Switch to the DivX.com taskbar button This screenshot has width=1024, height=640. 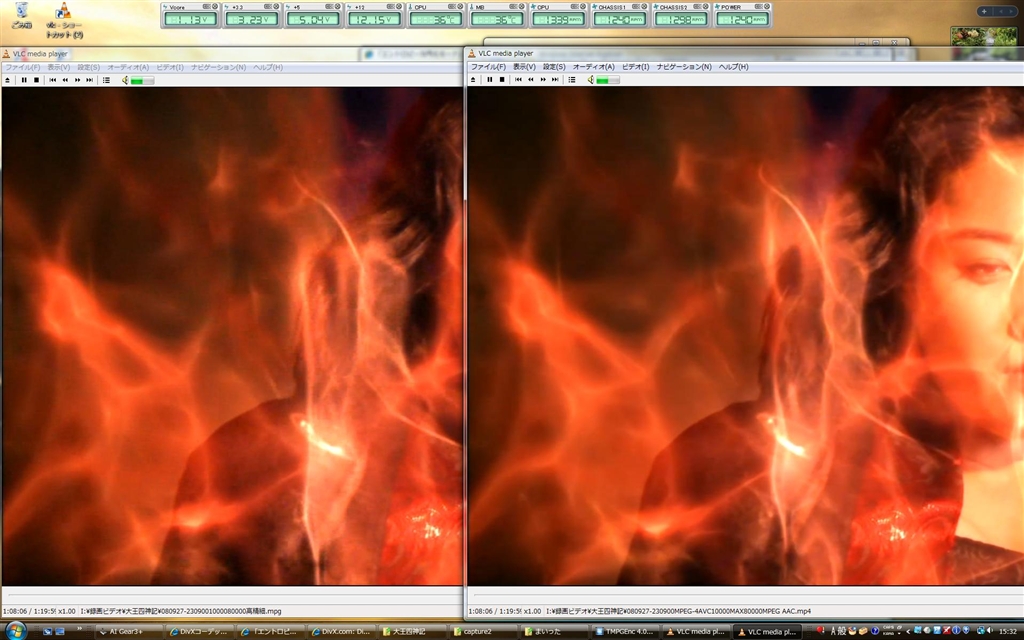click(x=342, y=632)
